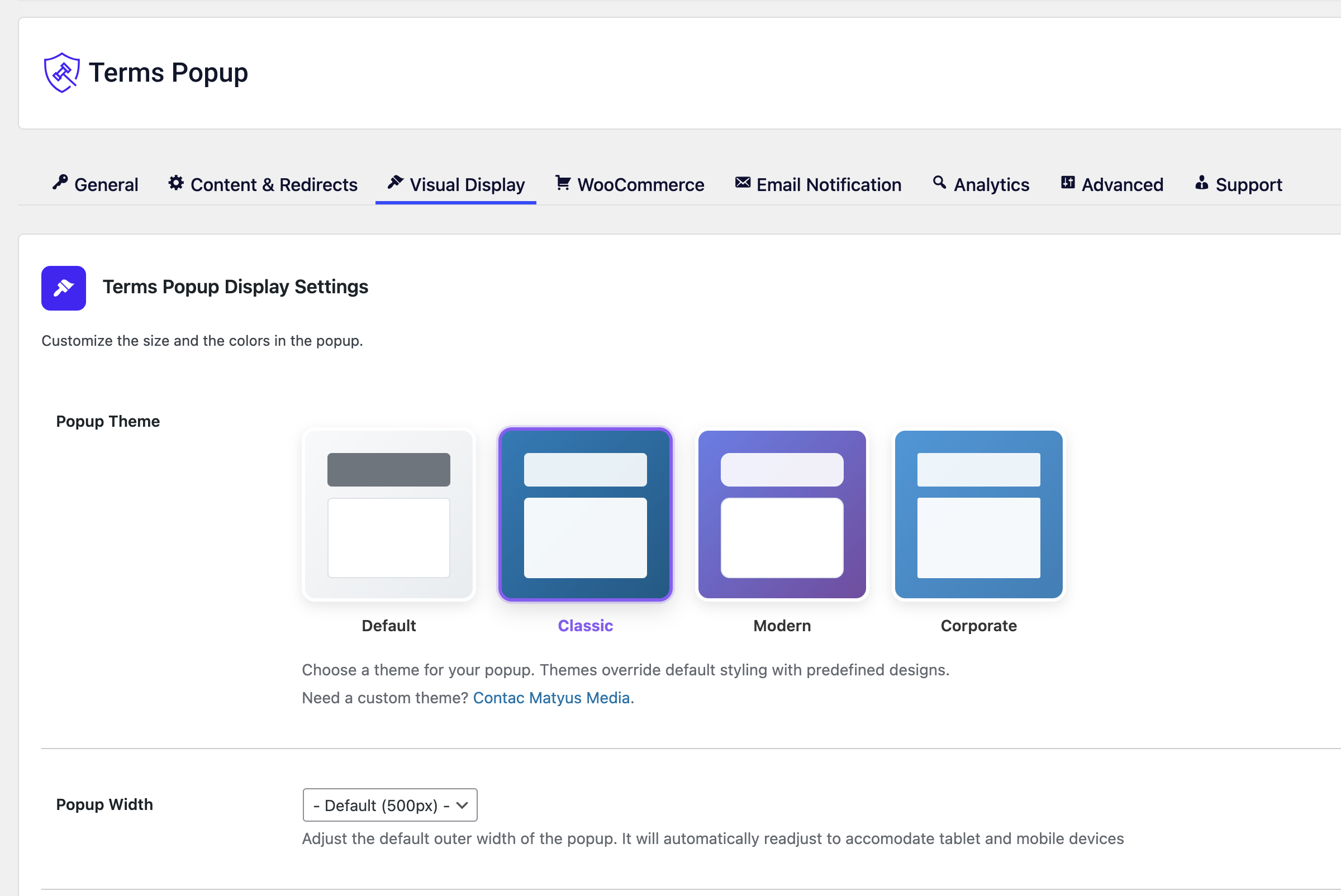Click the magnifier icon beside Analytics
Viewport: 1341px width, 896px height.
click(939, 182)
